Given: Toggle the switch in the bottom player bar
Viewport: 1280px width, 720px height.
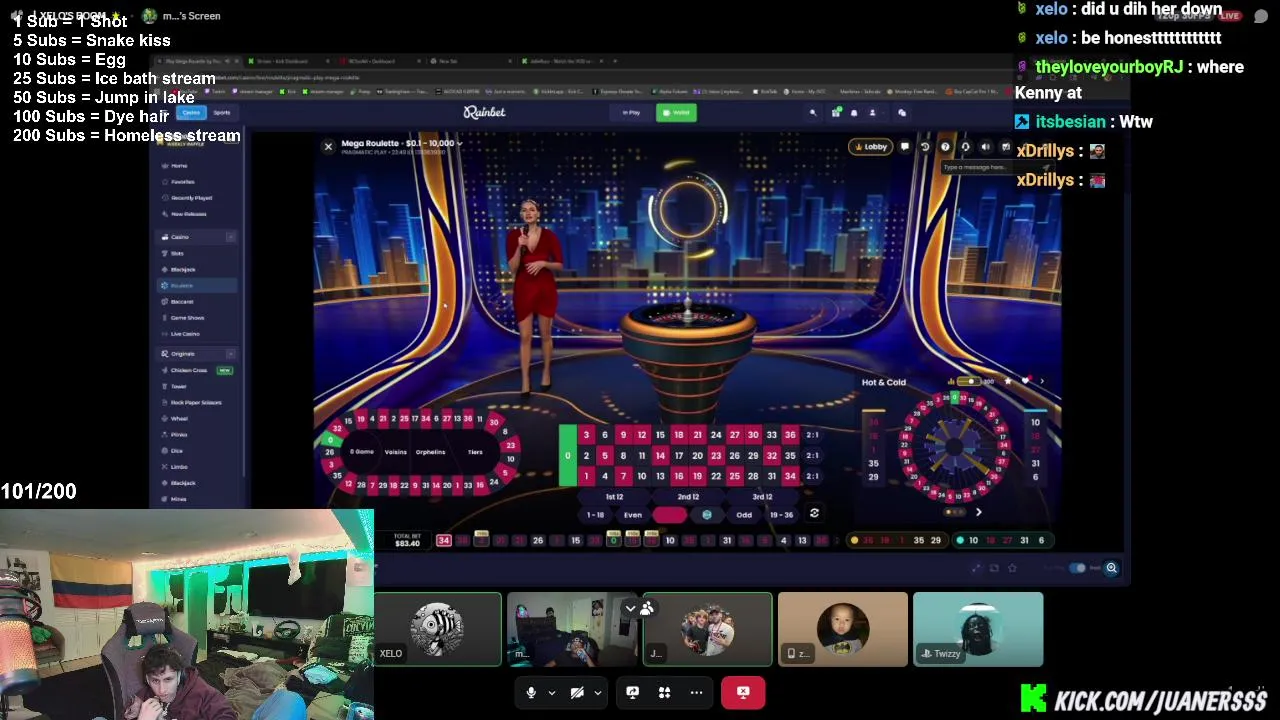Looking at the screenshot, I should click(x=1077, y=568).
